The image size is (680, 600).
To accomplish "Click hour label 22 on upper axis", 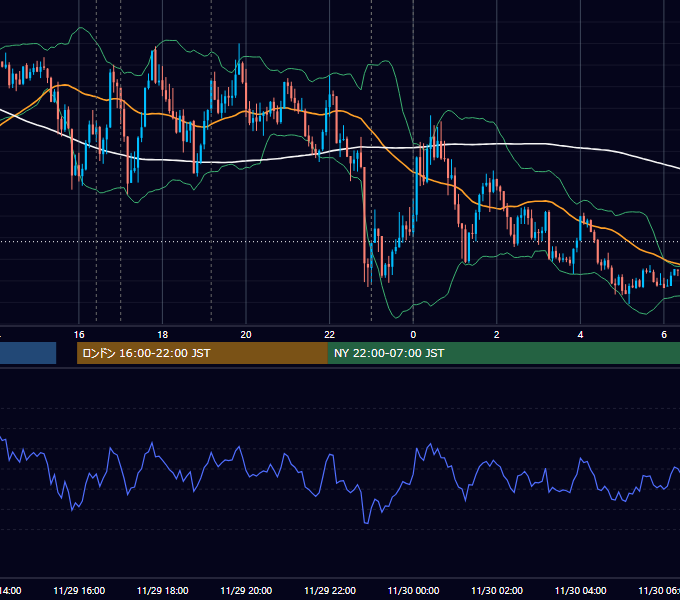I will 330,335.
